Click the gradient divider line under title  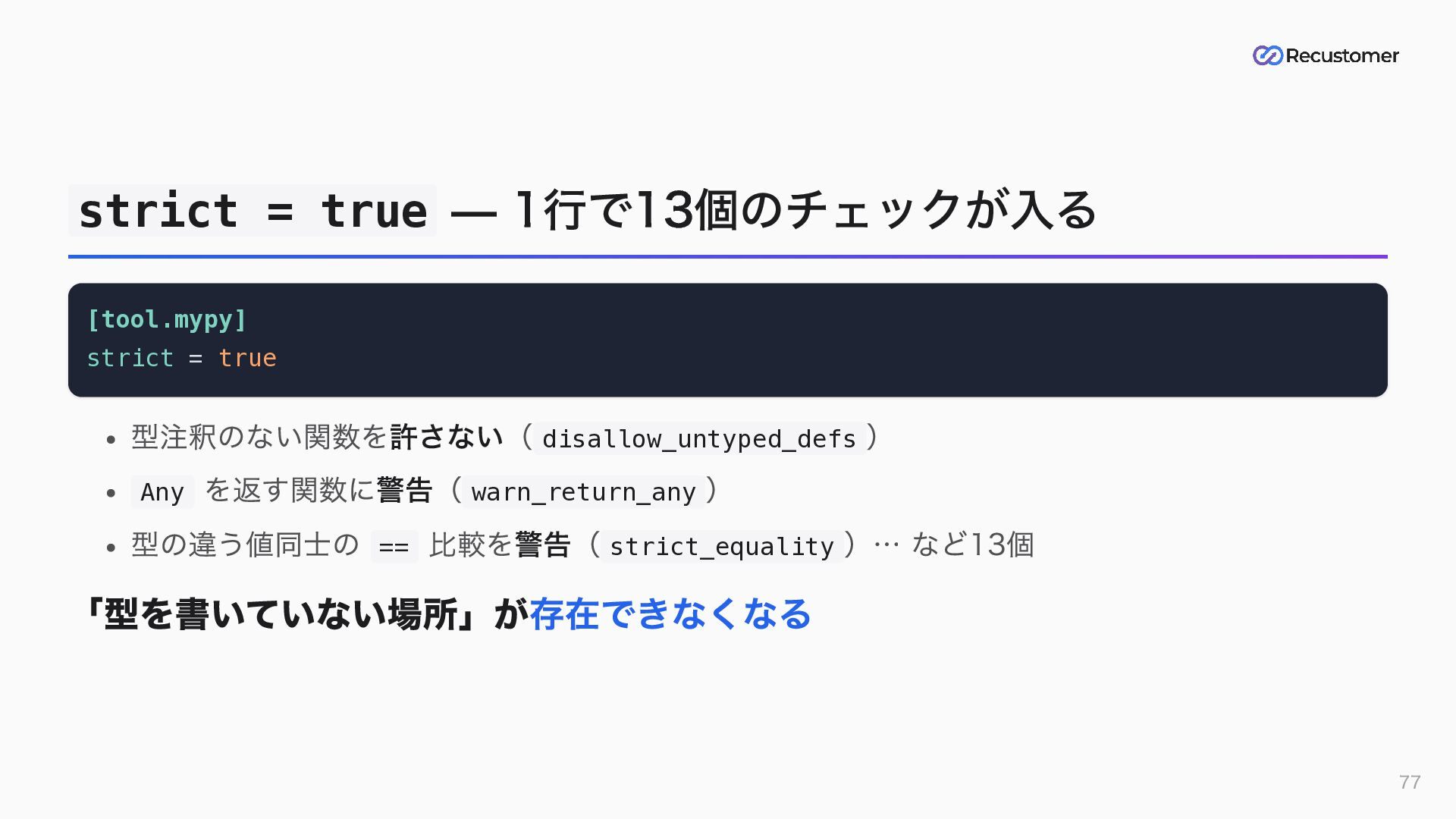point(728,256)
